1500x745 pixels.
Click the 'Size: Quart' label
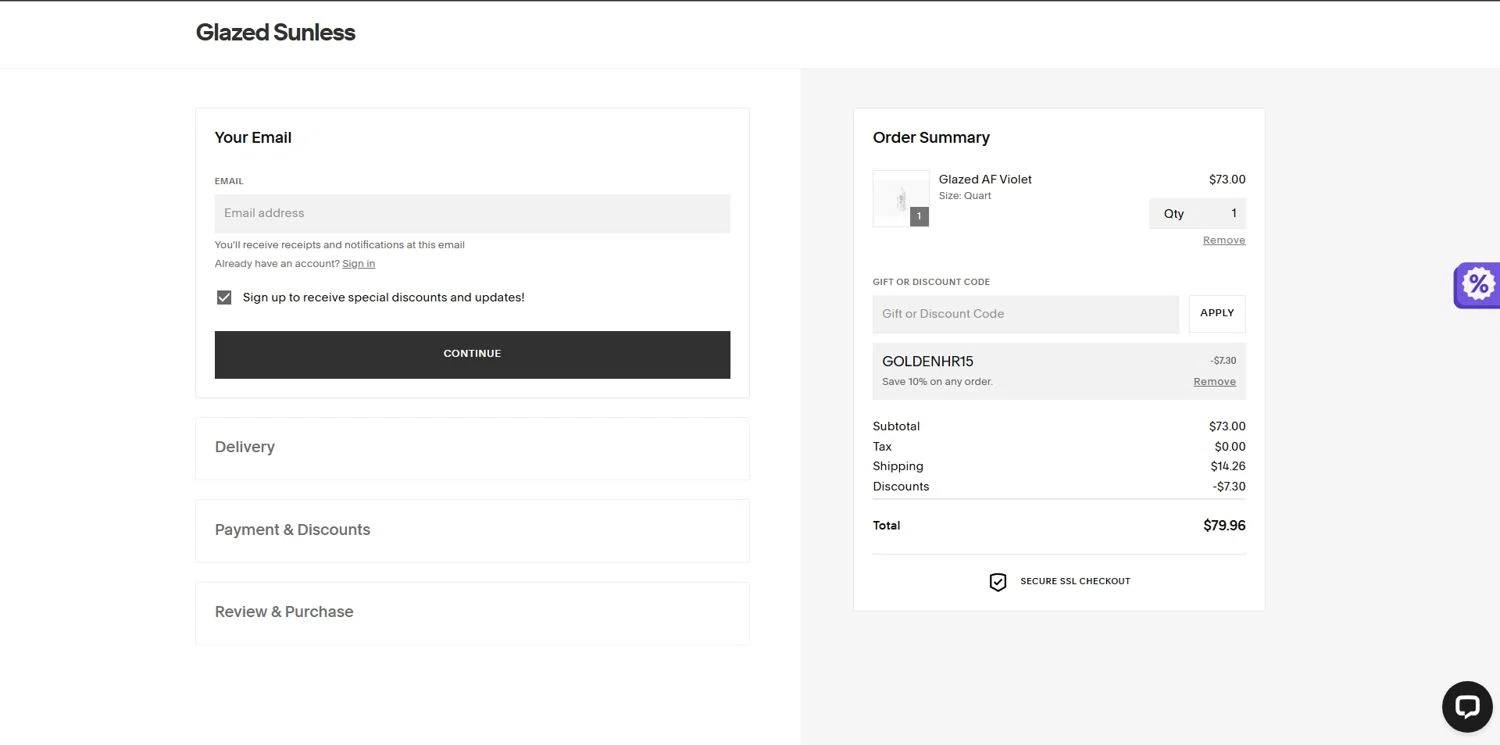click(x=965, y=196)
